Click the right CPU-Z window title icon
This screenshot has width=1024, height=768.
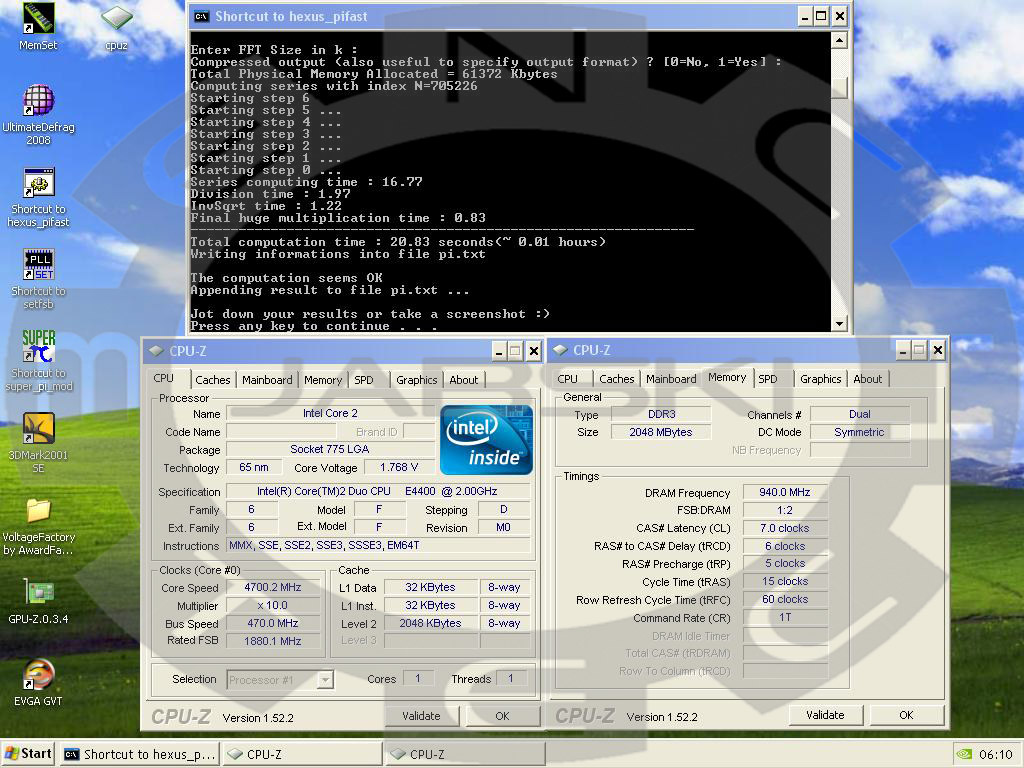pyautogui.click(x=560, y=350)
